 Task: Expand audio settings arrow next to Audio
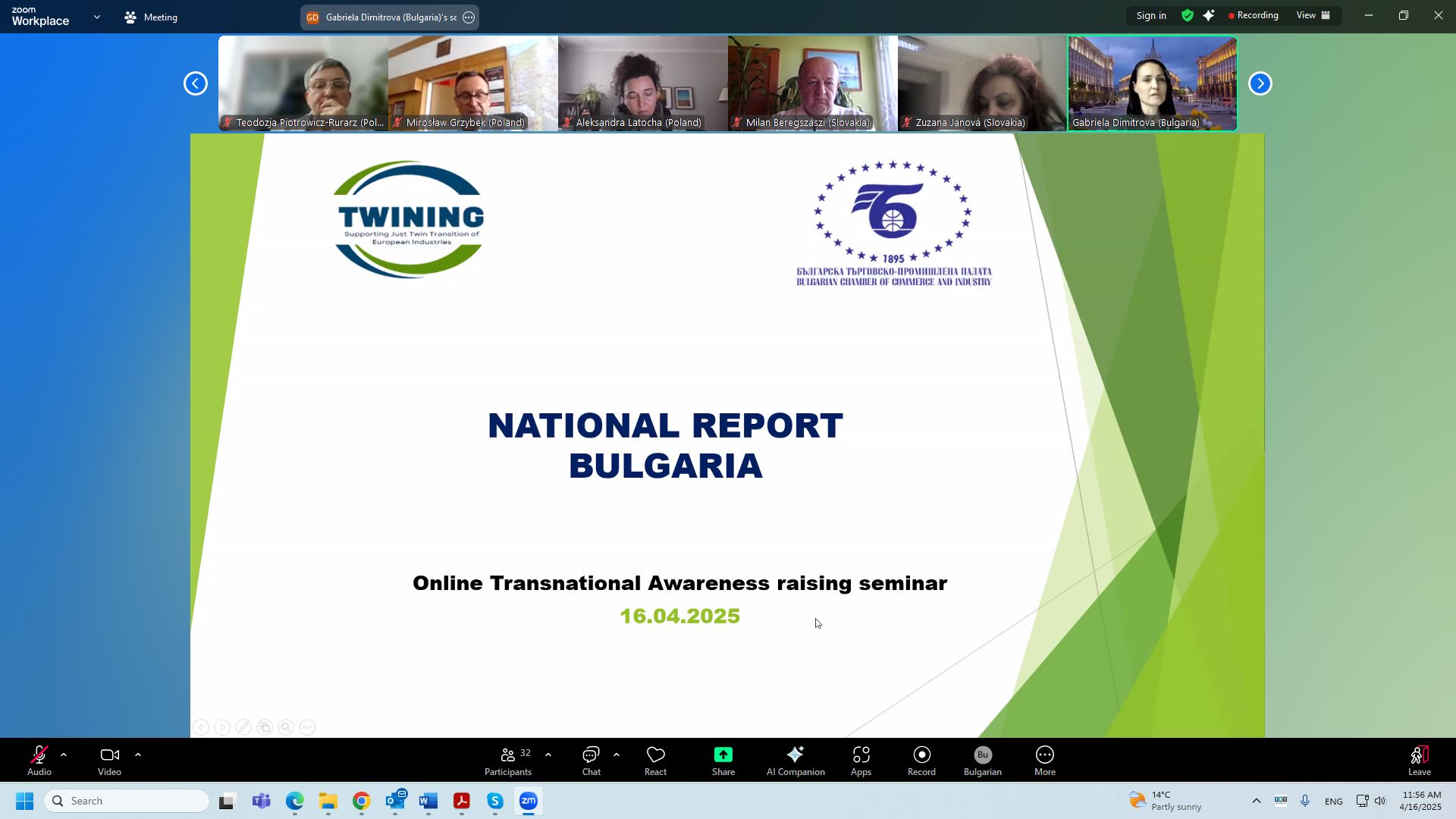tap(64, 755)
